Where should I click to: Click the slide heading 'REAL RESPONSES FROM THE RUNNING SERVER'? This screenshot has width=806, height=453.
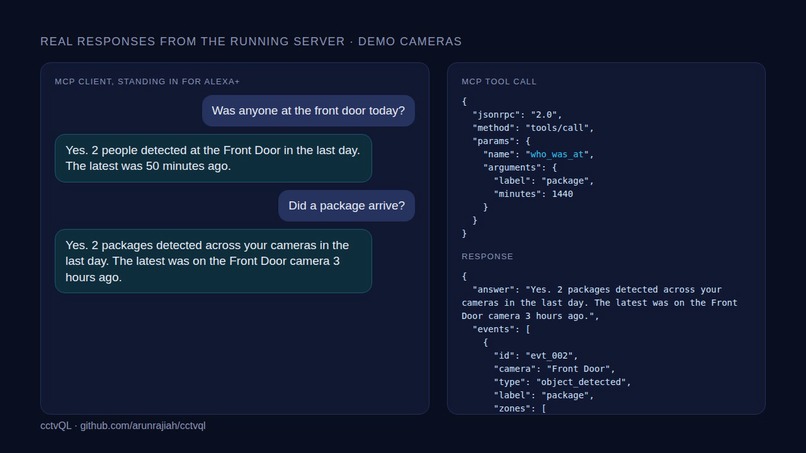coord(192,42)
